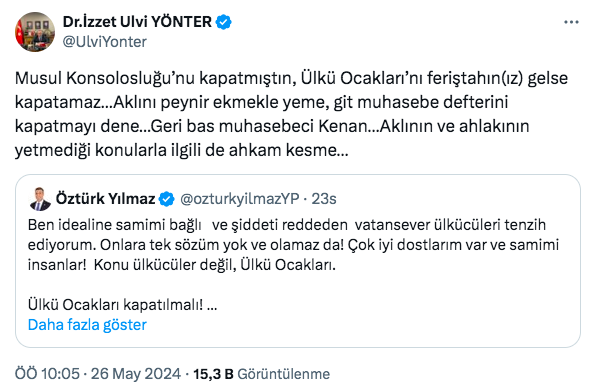Viewport: 594px width, 392px height.
Task: Select the date 26 May 2024
Action: click(x=136, y=374)
